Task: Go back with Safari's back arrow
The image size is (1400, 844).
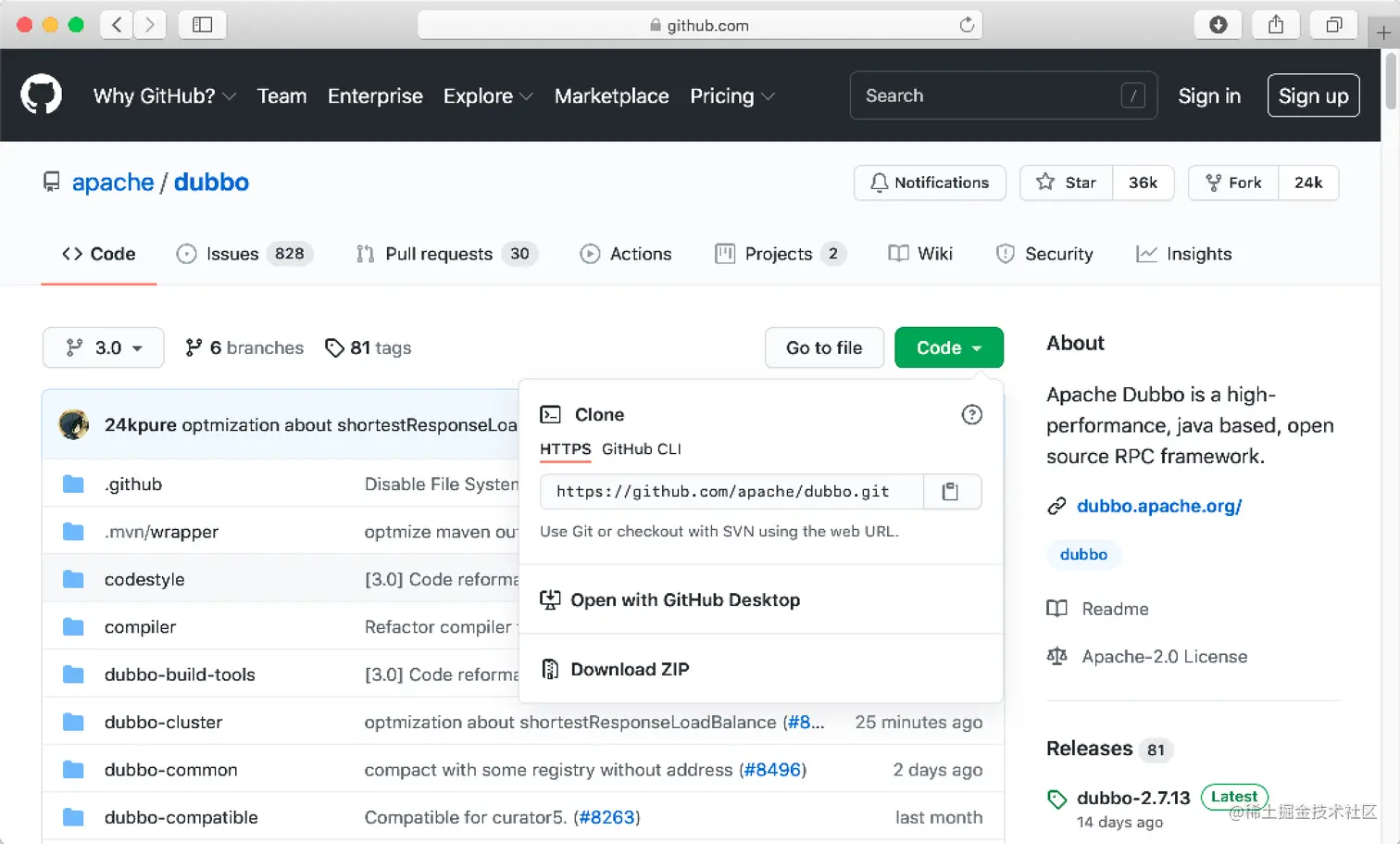Action: [117, 25]
